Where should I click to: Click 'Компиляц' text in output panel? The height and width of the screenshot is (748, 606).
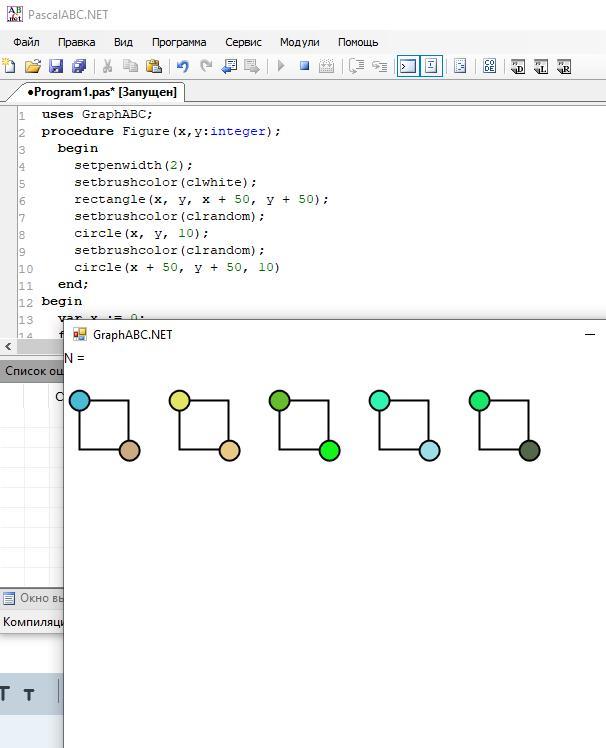click(x=33, y=622)
